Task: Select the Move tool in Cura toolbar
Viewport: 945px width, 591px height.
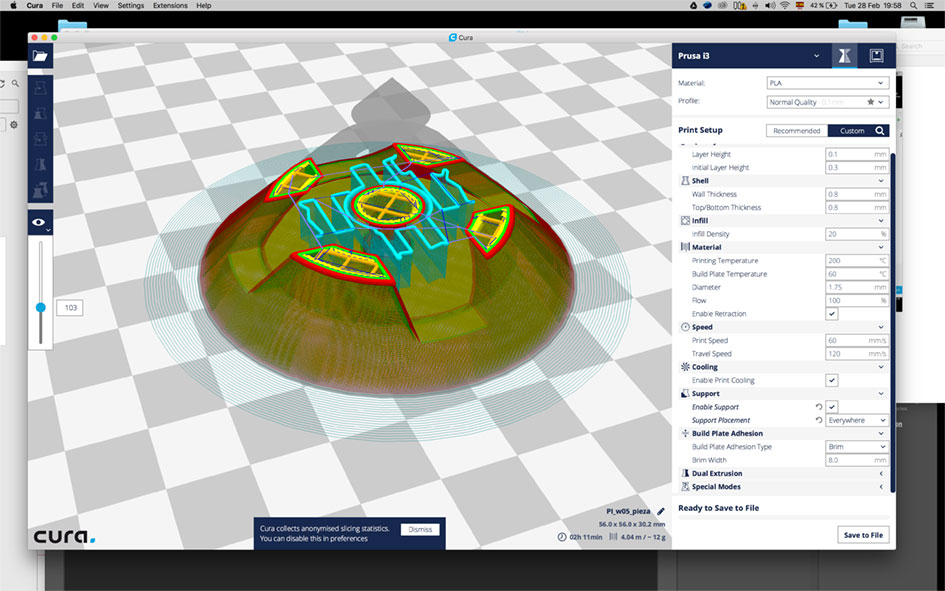Action: pos(40,89)
